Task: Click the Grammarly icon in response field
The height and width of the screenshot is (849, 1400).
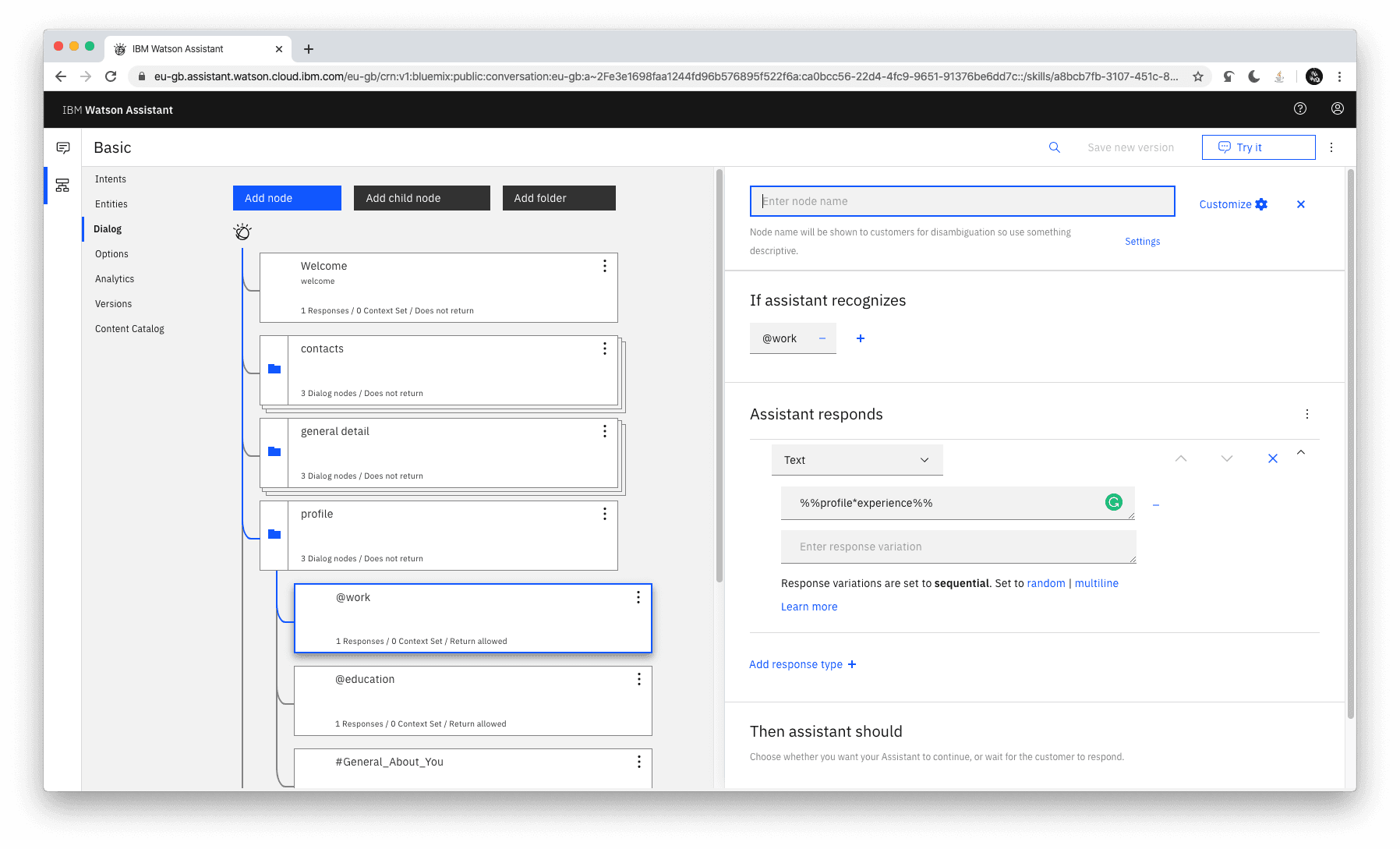Action: (x=1114, y=502)
